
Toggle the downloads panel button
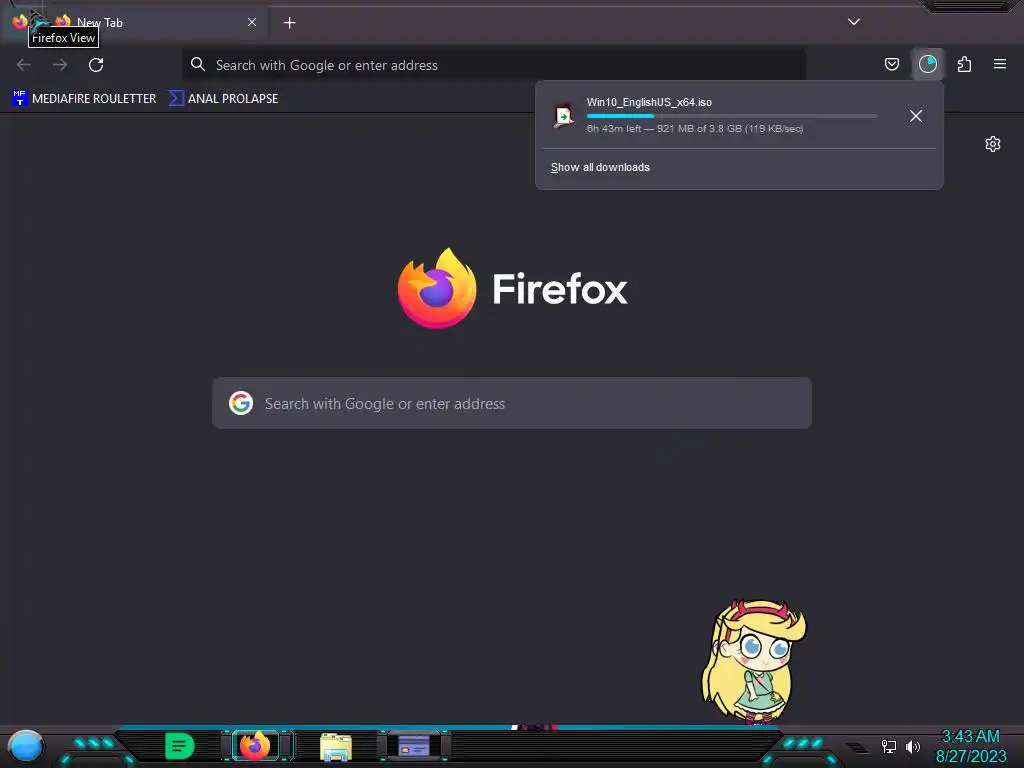928,64
